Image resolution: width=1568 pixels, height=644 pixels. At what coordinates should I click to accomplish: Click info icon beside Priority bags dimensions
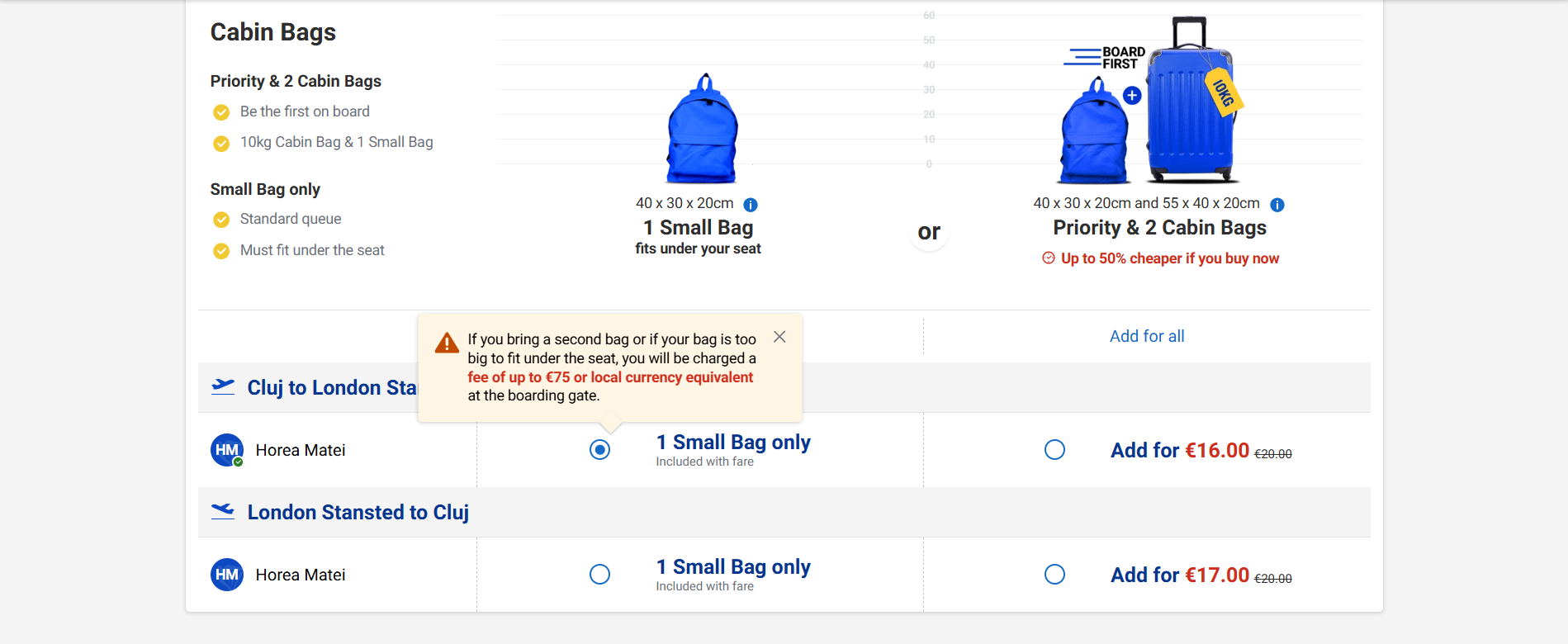click(x=1277, y=205)
